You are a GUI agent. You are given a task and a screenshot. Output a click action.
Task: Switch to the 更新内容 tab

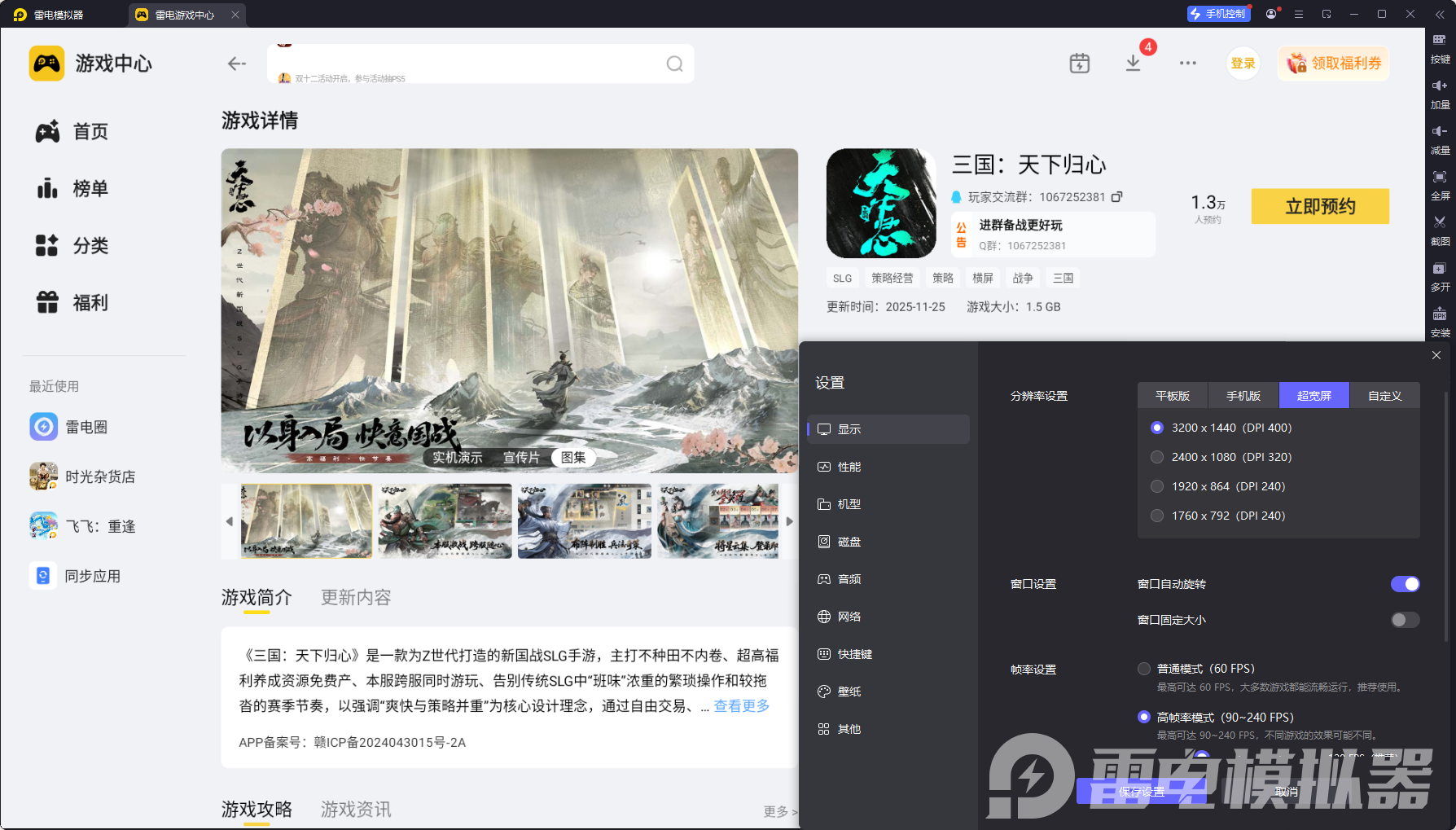[356, 598]
